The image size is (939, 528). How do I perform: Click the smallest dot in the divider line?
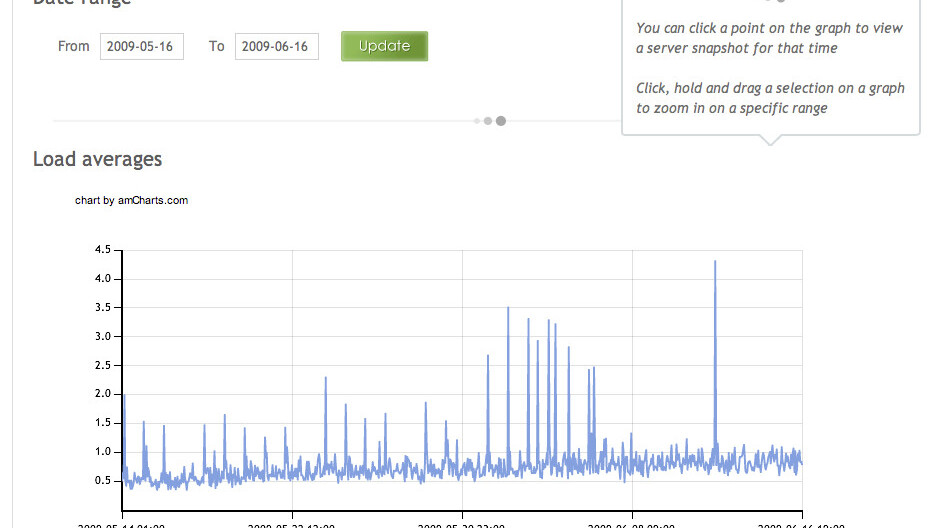477,121
